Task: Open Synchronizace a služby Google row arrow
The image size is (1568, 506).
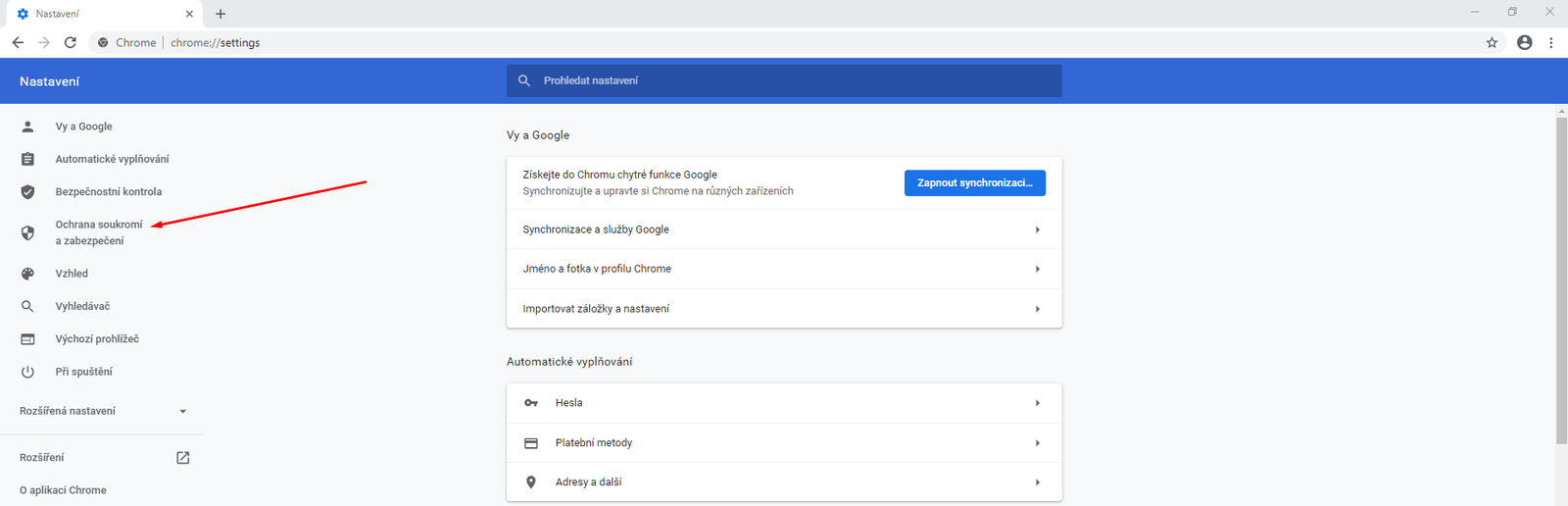Action: tap(1037, 229)
